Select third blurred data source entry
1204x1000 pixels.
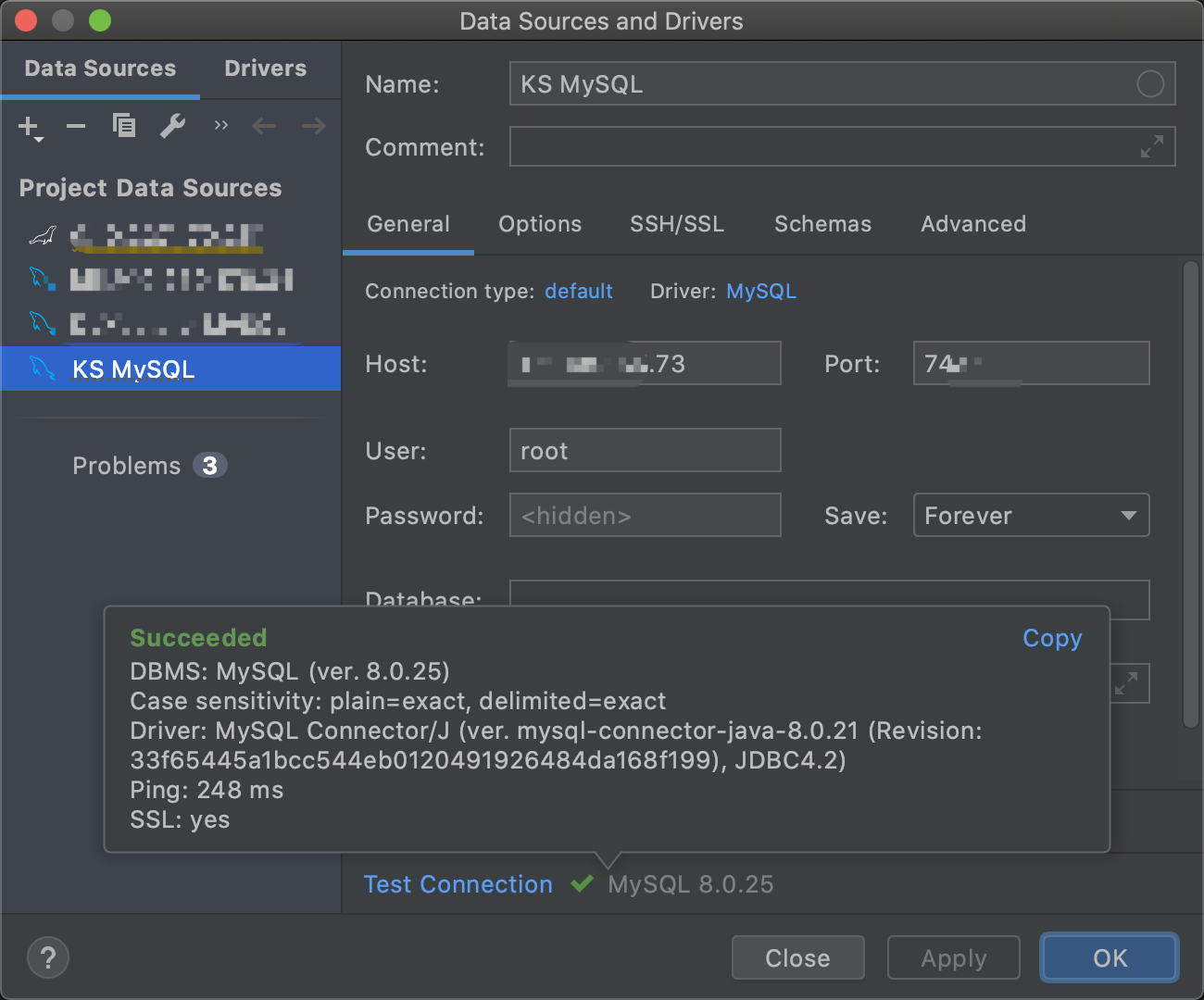pos(171,323)
